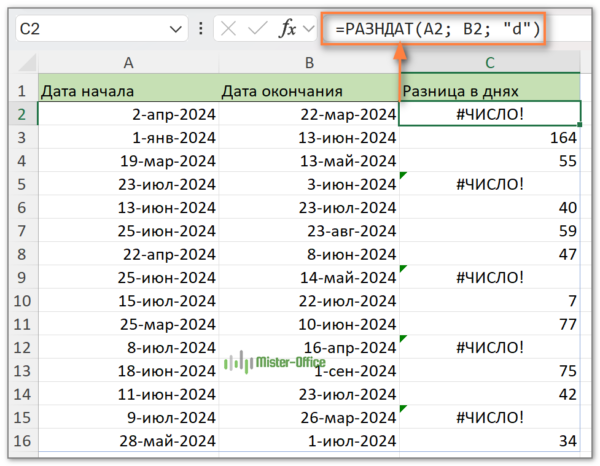Select cell C2 with #ЧИСЛО! error
This screenshot has width=600, height=466.
489,113
